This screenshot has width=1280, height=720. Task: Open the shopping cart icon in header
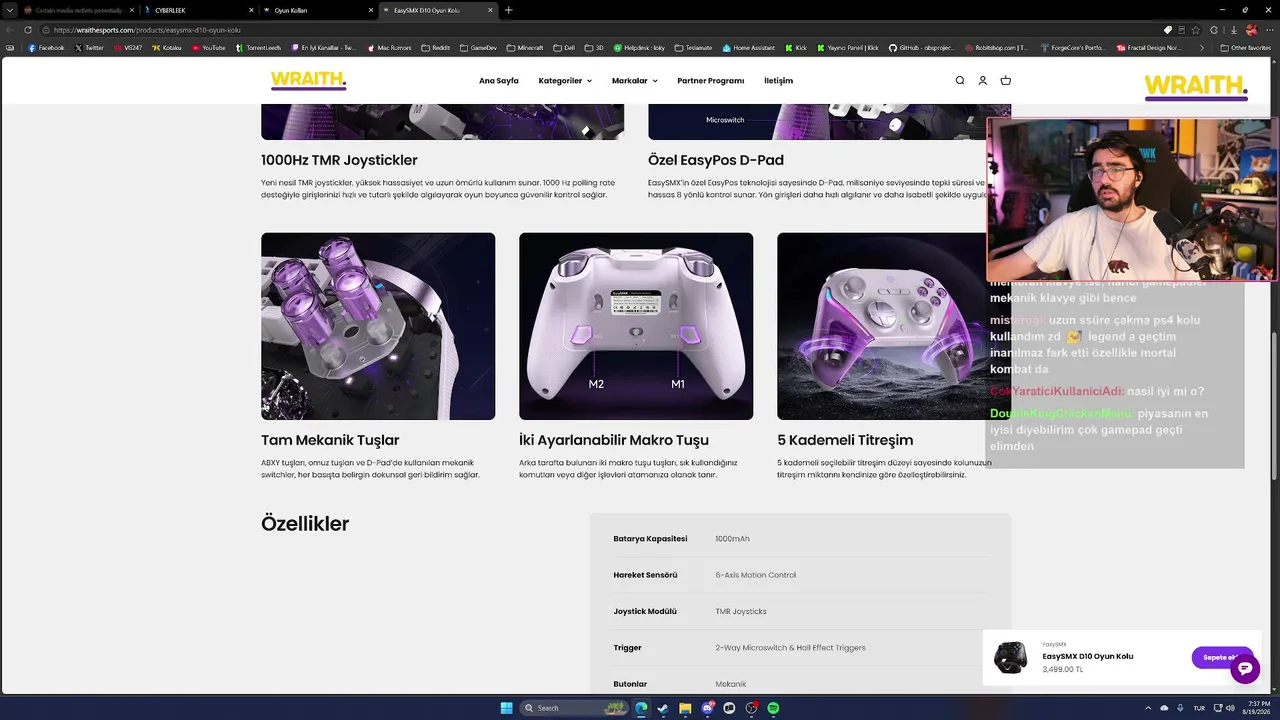(1006, 81)
